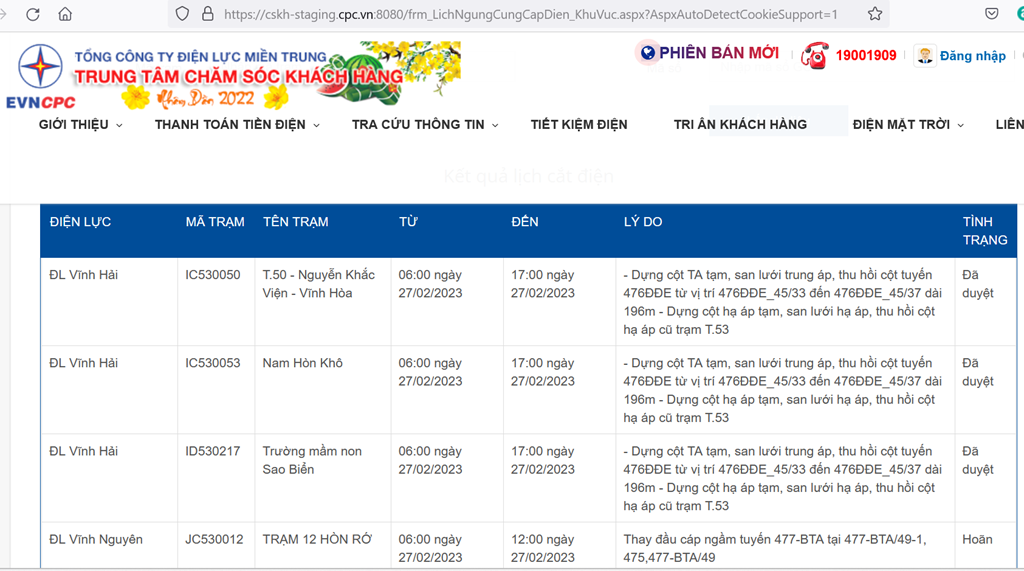The height and width of the screenshot is (571, 1024).
Task: Bookmark this page with star icon
Action: click(x=875, y=14)
